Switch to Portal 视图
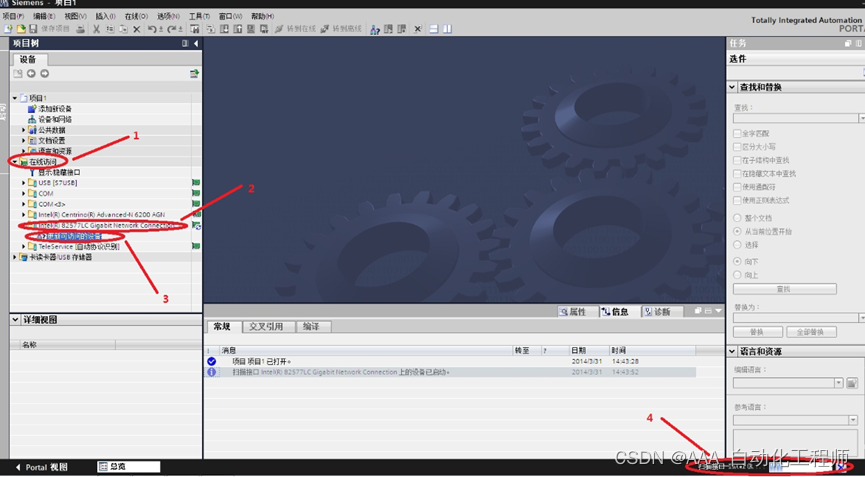 click(x=41, y=467)
